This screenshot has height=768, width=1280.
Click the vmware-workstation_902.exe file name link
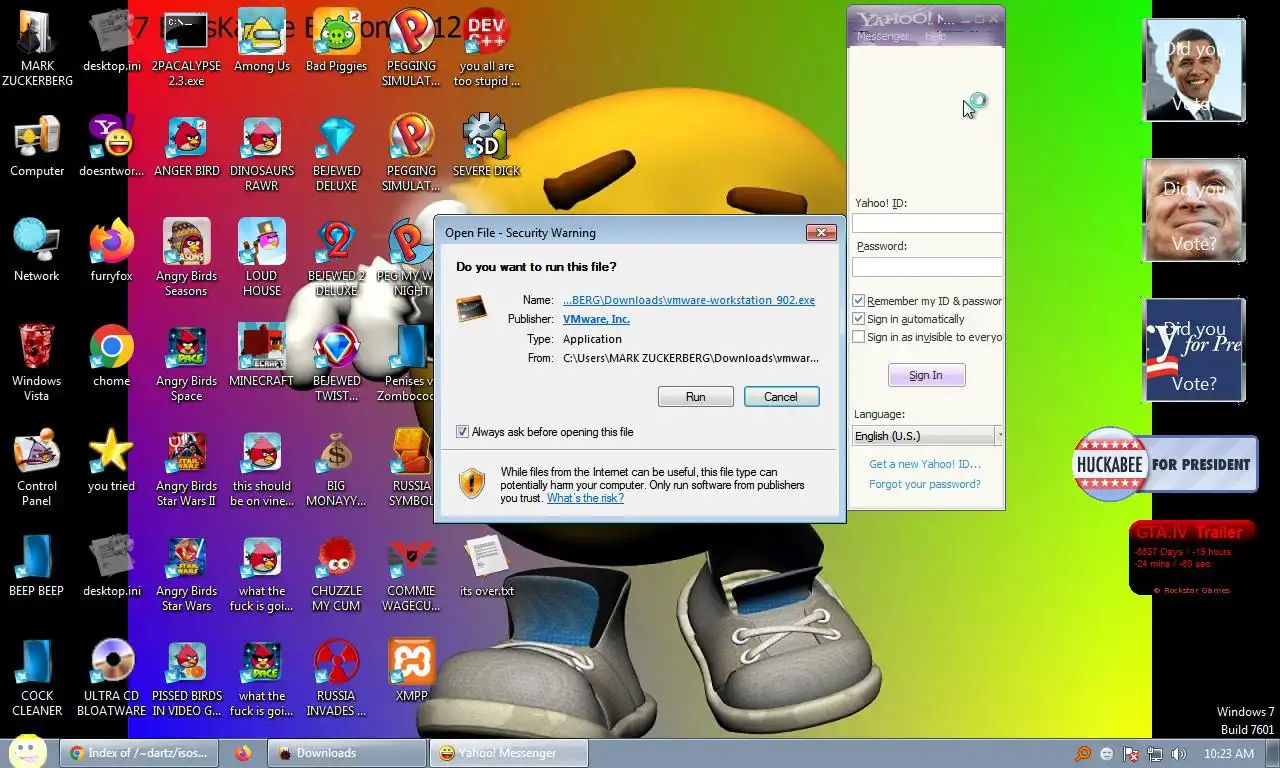tap(689, 300)
